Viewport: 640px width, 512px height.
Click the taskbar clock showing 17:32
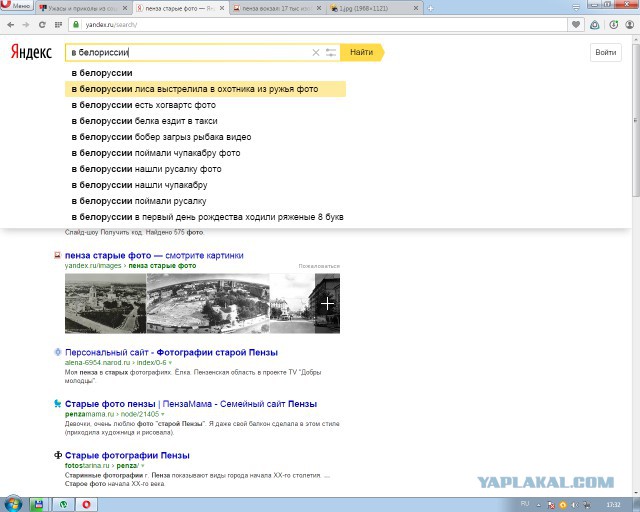pyautogui.click(x=613, y=505)
